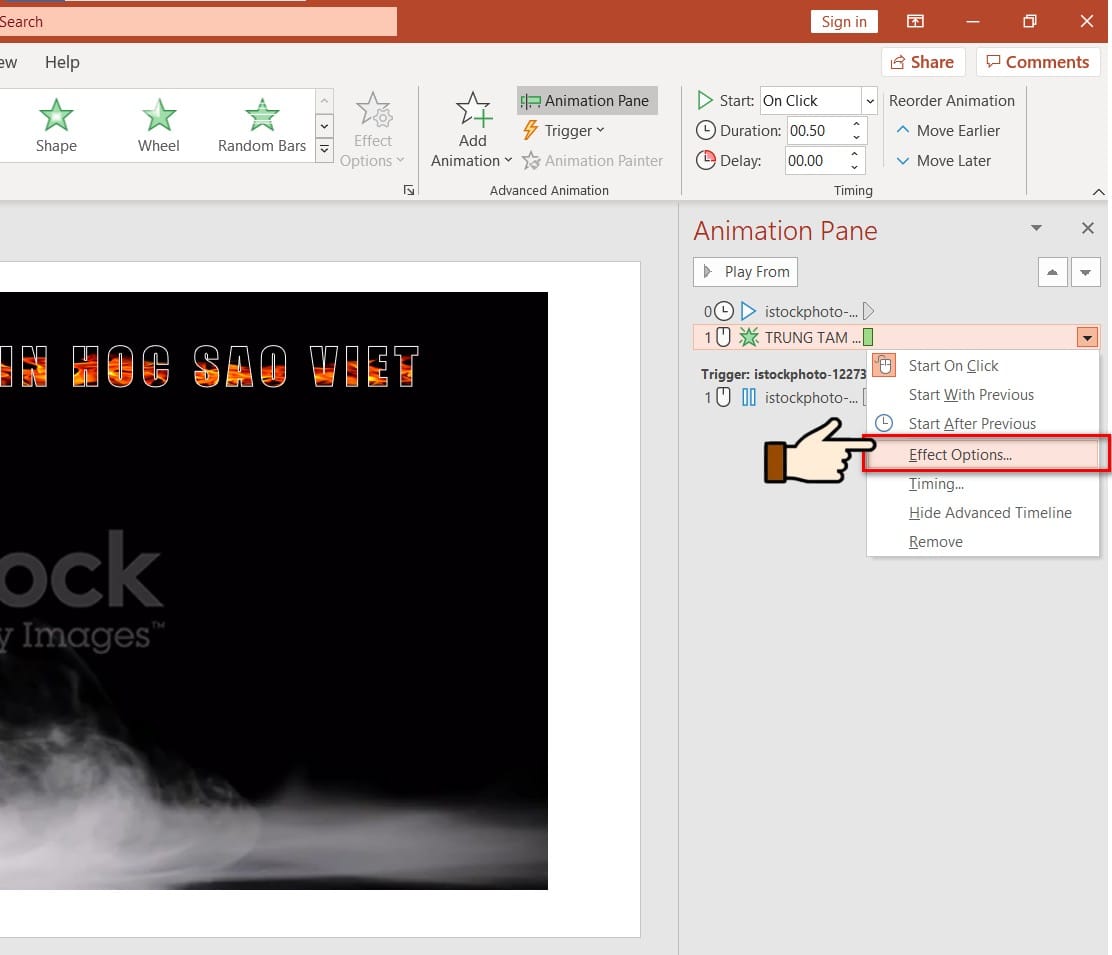Apply the Shape animation effect
This screenshot has width=1112, height=955.
(x=56, y=126)
